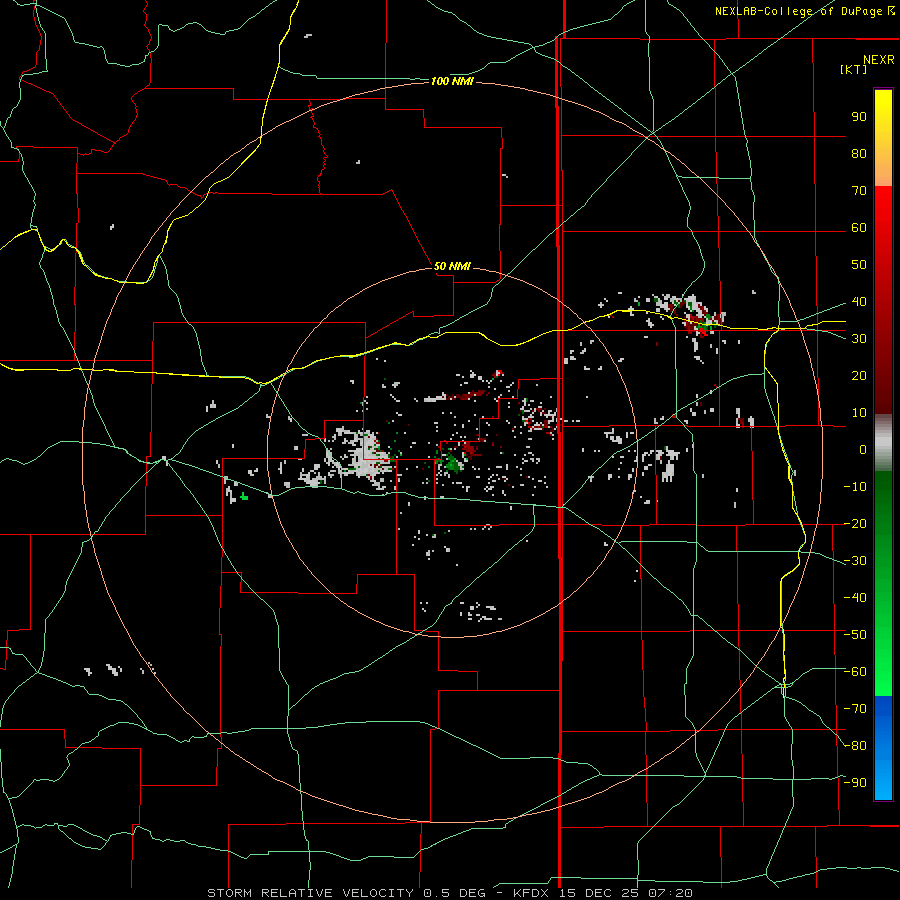The width and height of the screenshot is (900, 900).
Task: Click the positive 60 scale value
Action: pos(859,227)
